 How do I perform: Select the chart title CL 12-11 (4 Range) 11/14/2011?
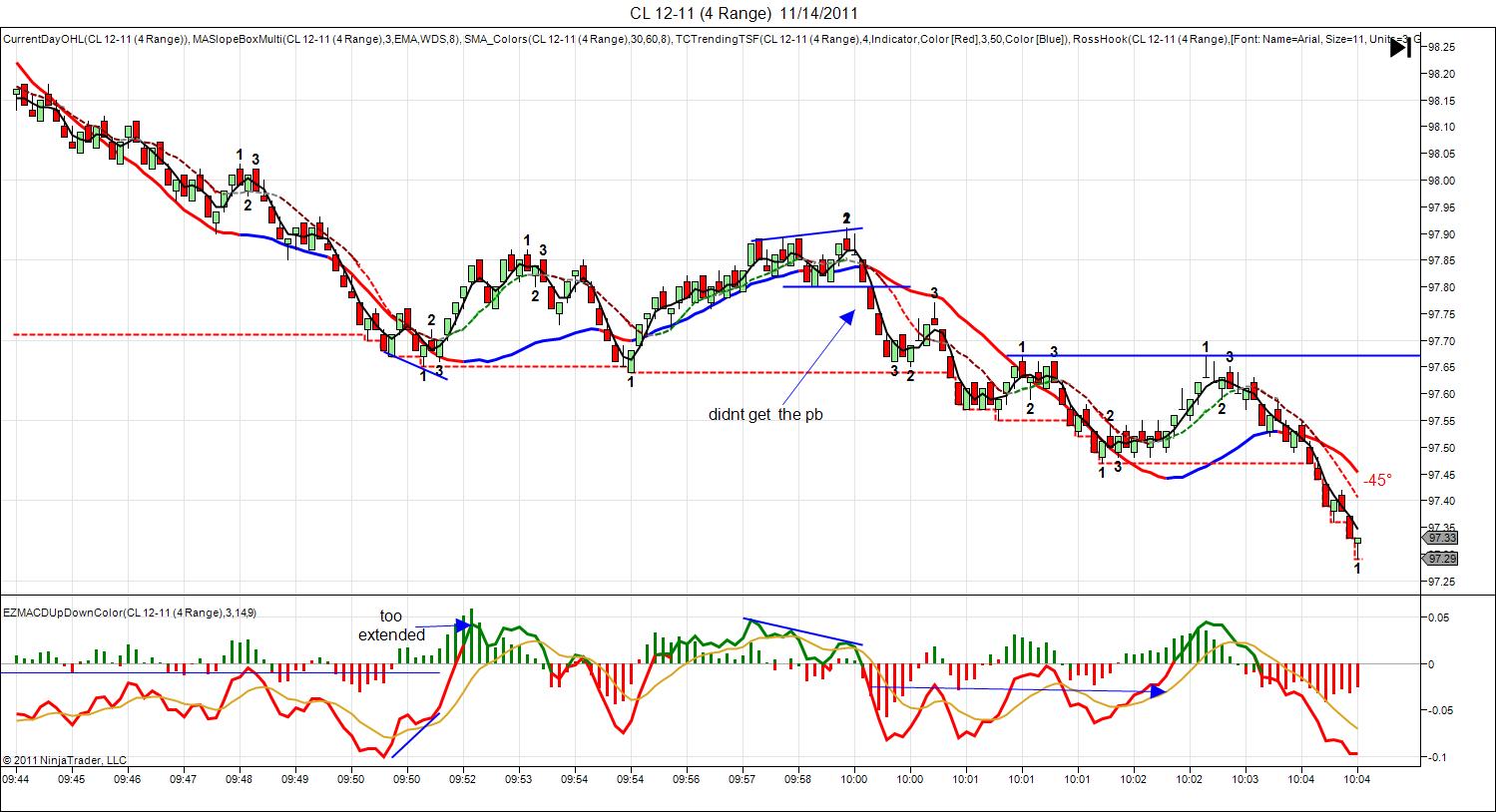tap(744, 13)
